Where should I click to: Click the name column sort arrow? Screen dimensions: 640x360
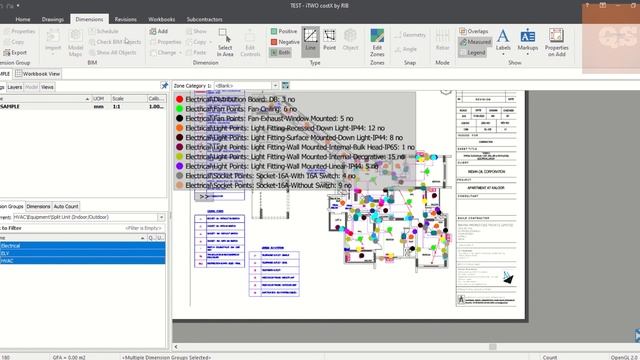coord(142,238)
